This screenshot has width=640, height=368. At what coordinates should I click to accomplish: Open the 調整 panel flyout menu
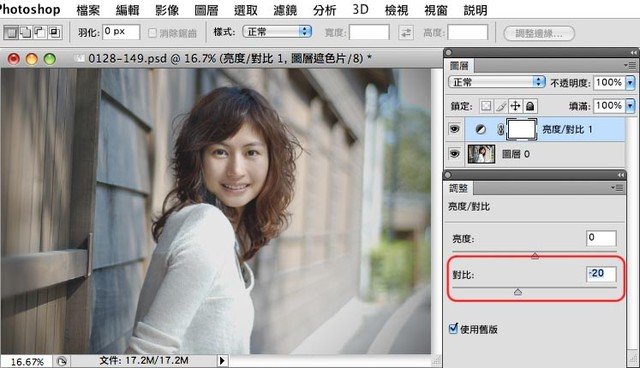click(618, 188)
